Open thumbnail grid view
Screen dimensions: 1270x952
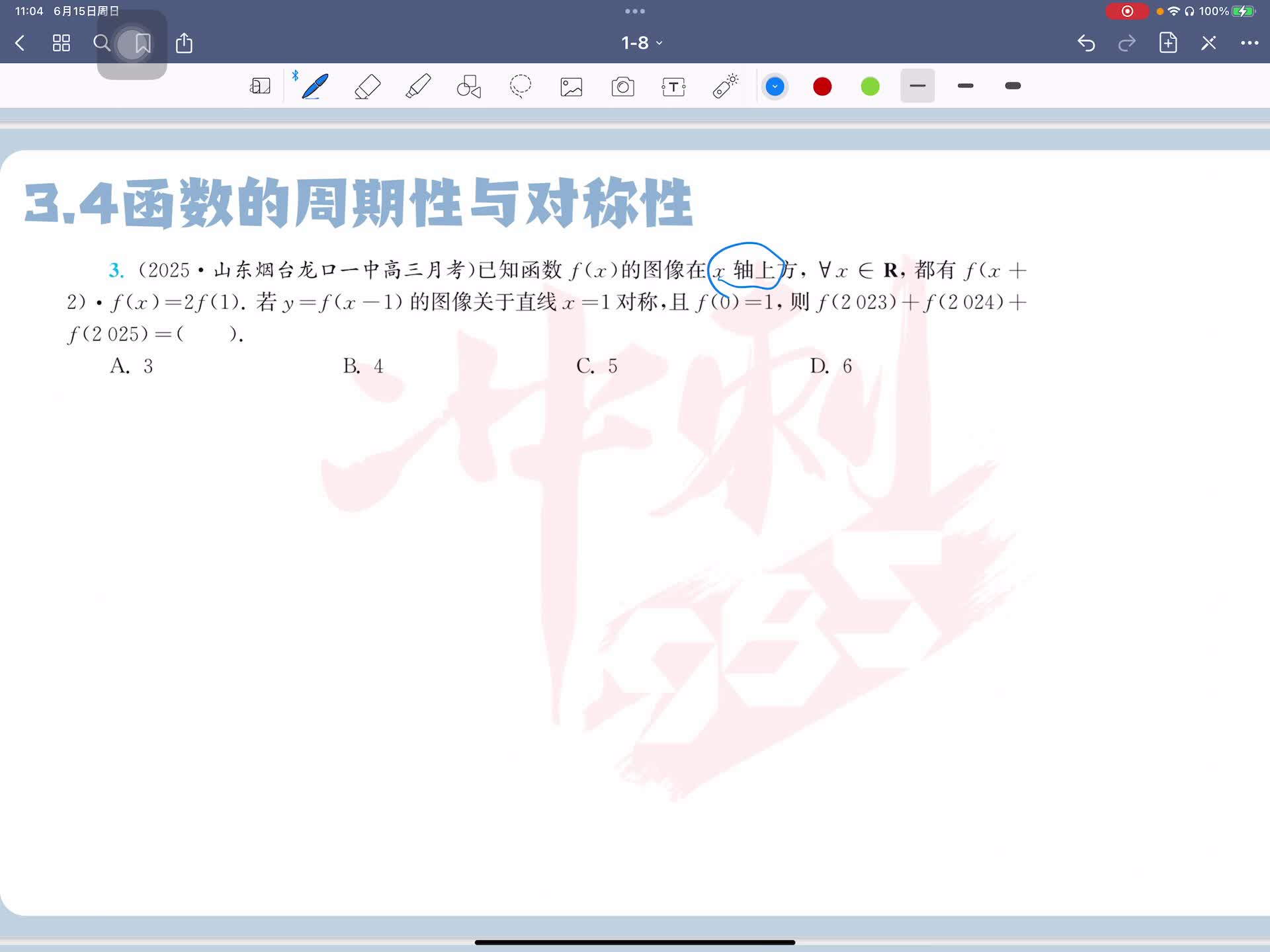[61, 44]
